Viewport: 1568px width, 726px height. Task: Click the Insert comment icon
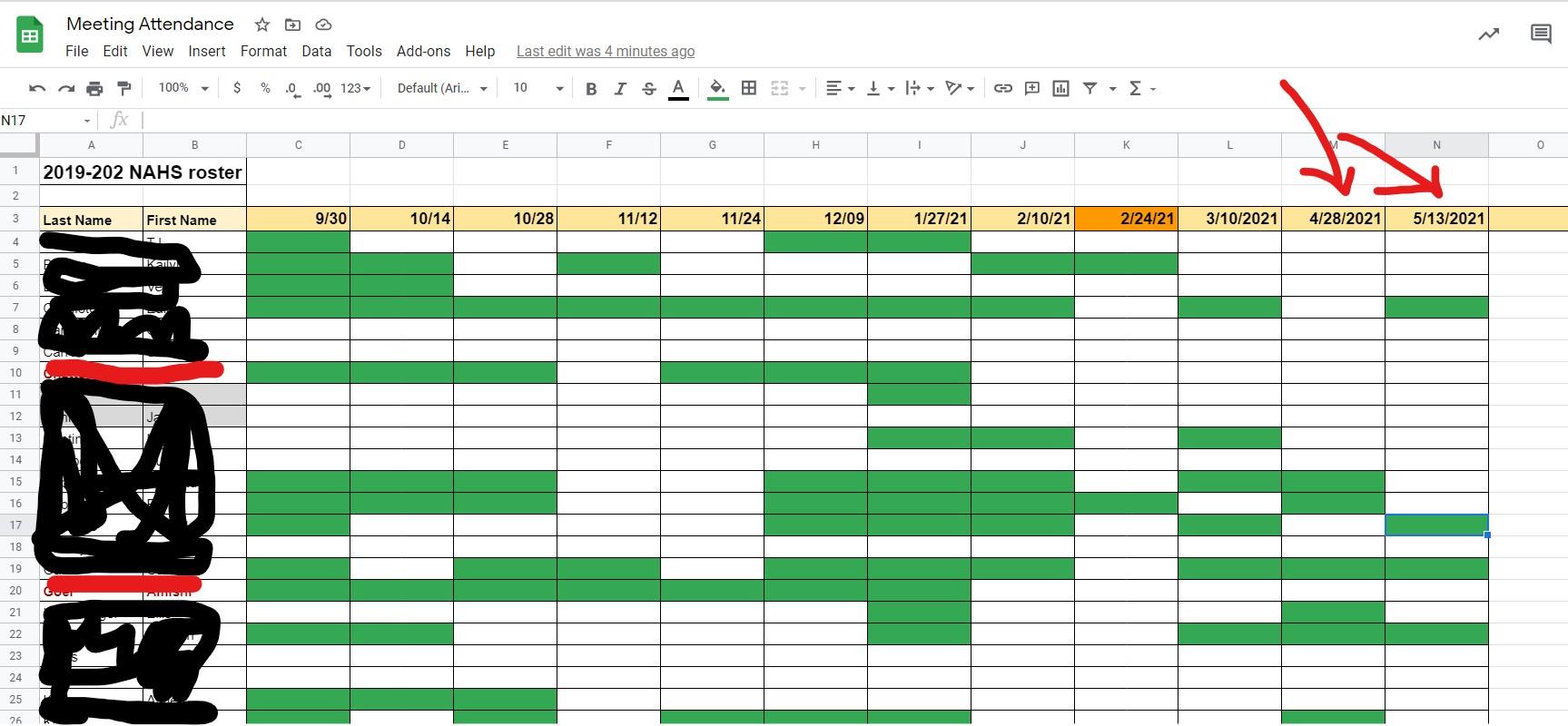(x=1032, y=88)
